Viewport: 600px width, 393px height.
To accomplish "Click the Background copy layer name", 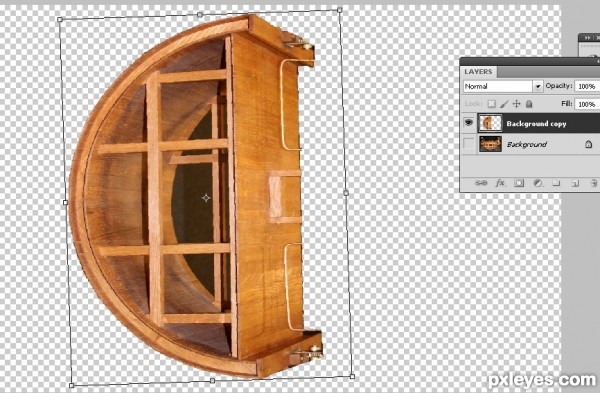I will 536,124.
